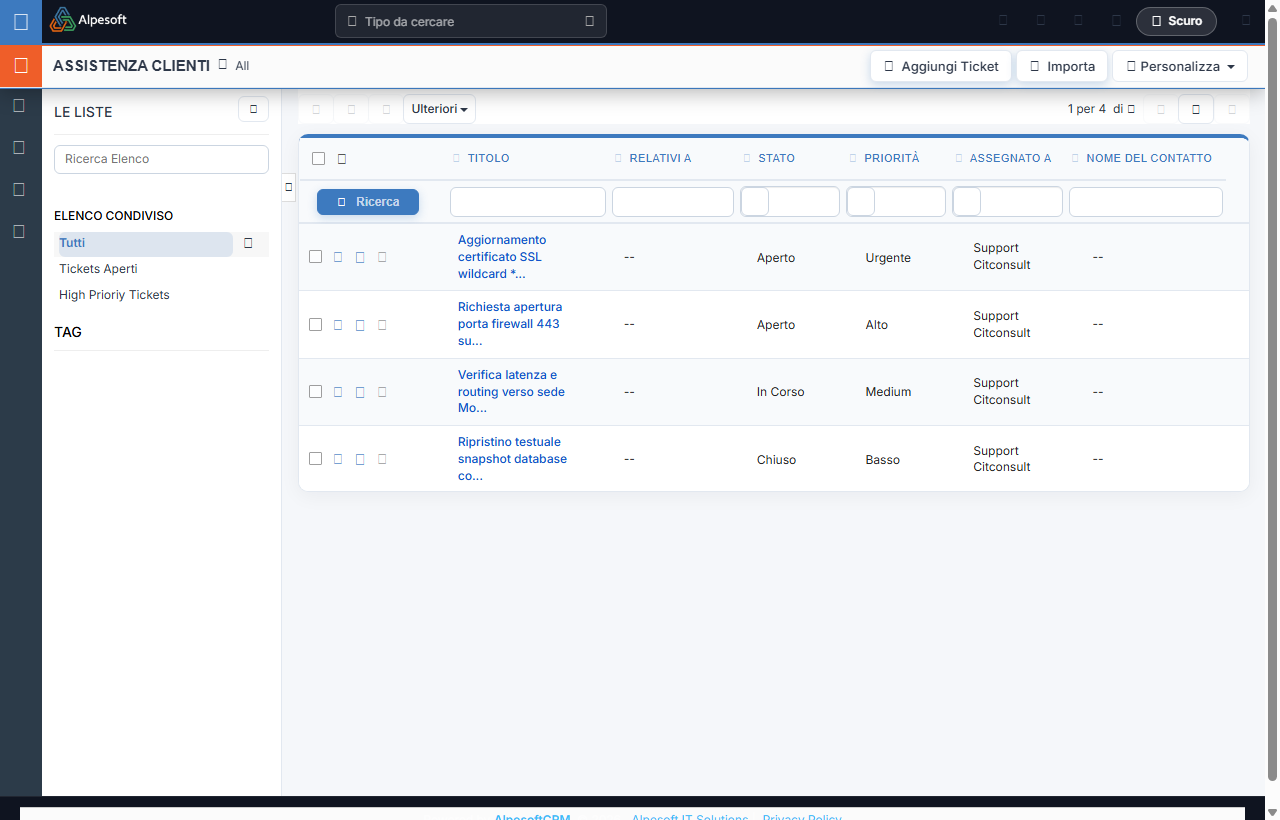Open ticket 'Verifica latenza e routing verso sede'
1280x820 pixels.
(511, 391)
